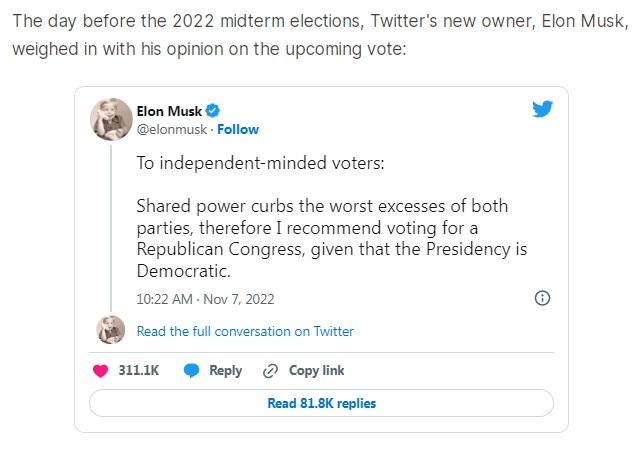637x456 pixels.
Task: Open the 10:22 AM Nov 7, 2022 timestamp
Action: pos(205,299)
